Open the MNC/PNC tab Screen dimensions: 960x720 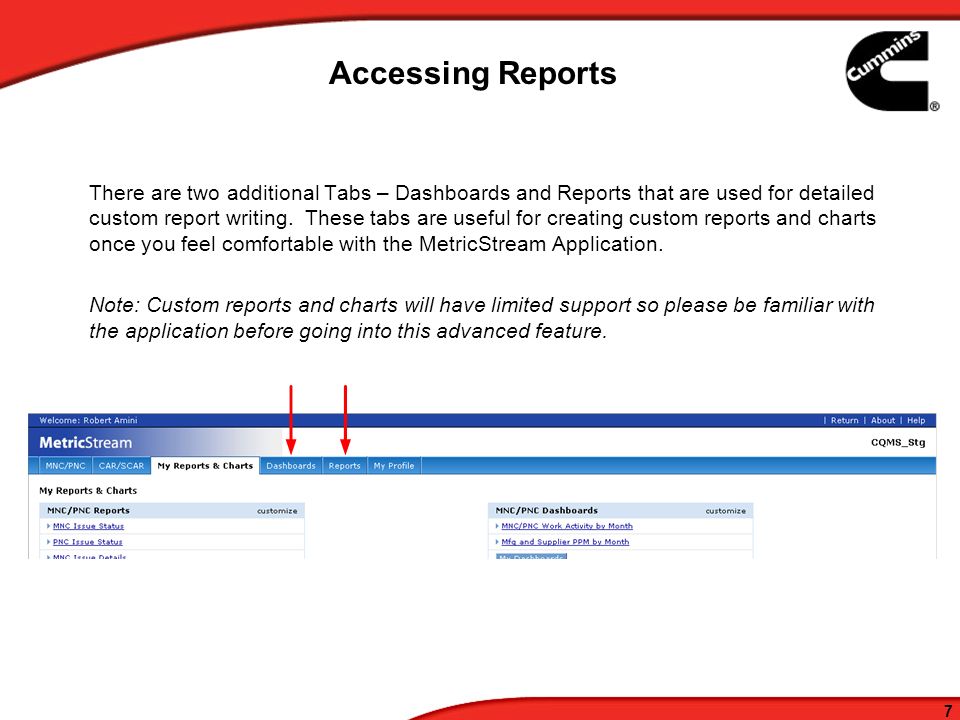(x=66, y=466)
